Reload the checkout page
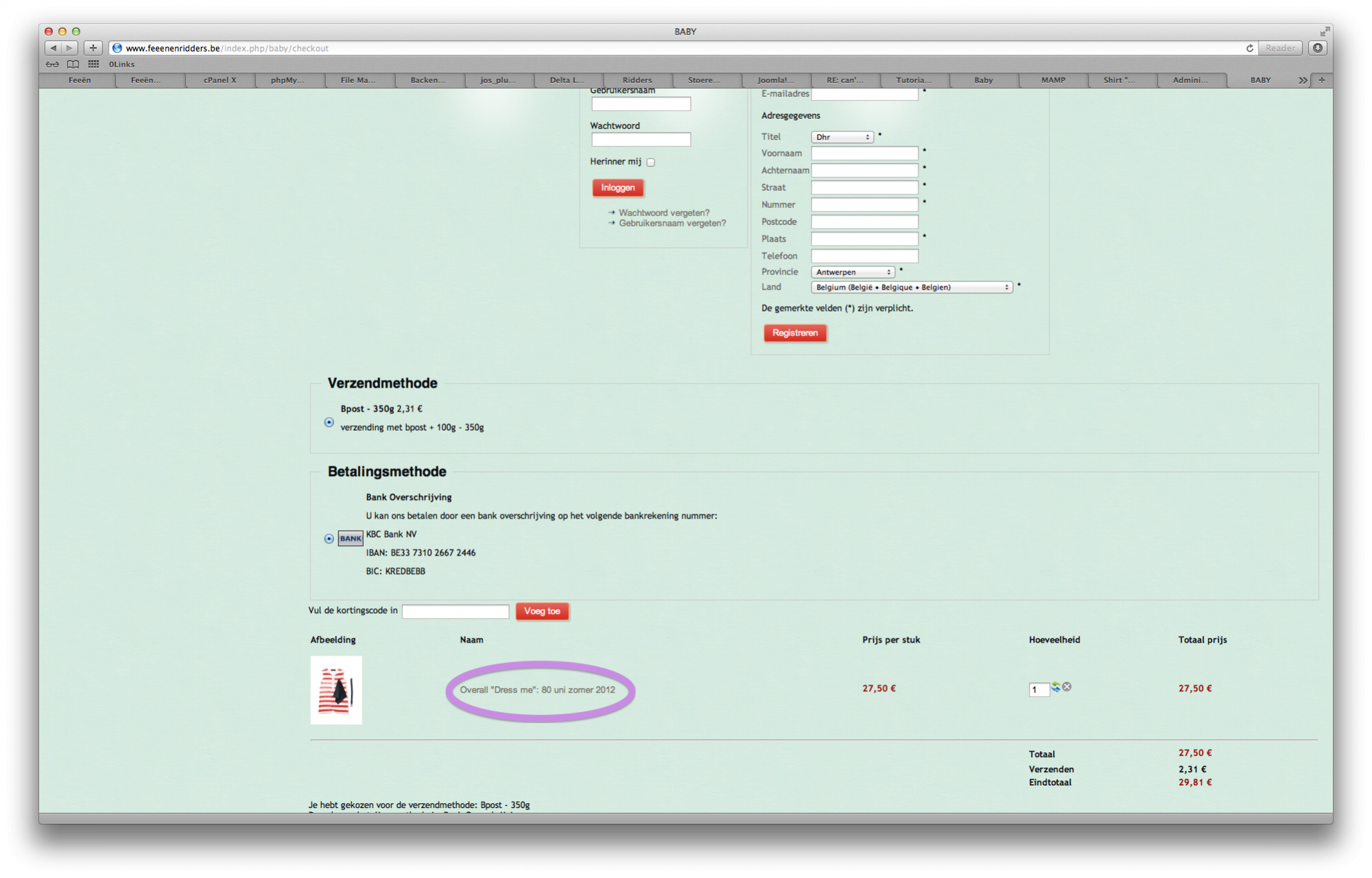1372x878 pixels. [x=1249, y=48]
